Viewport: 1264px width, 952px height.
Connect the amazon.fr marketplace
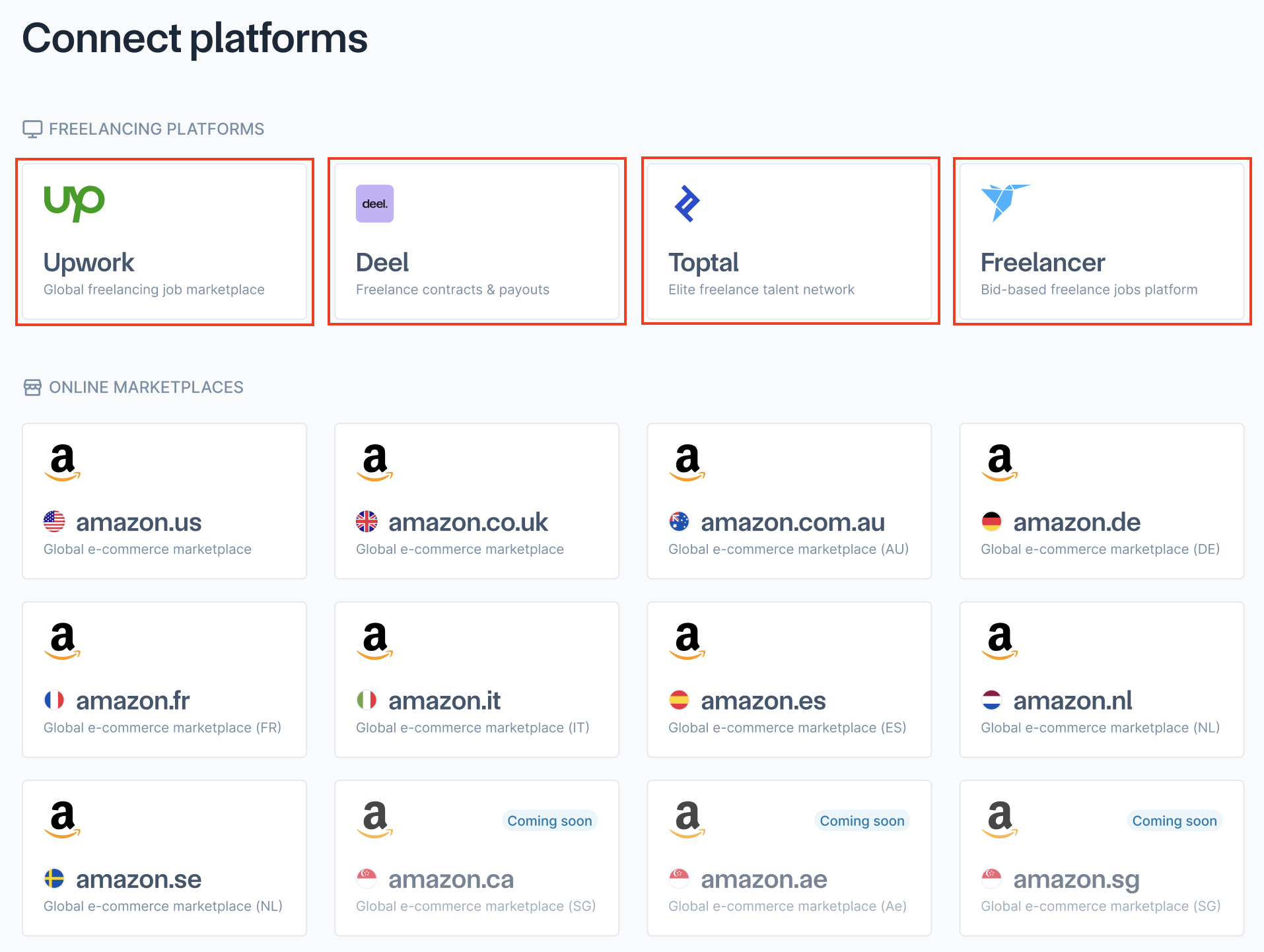pos(164,679)
